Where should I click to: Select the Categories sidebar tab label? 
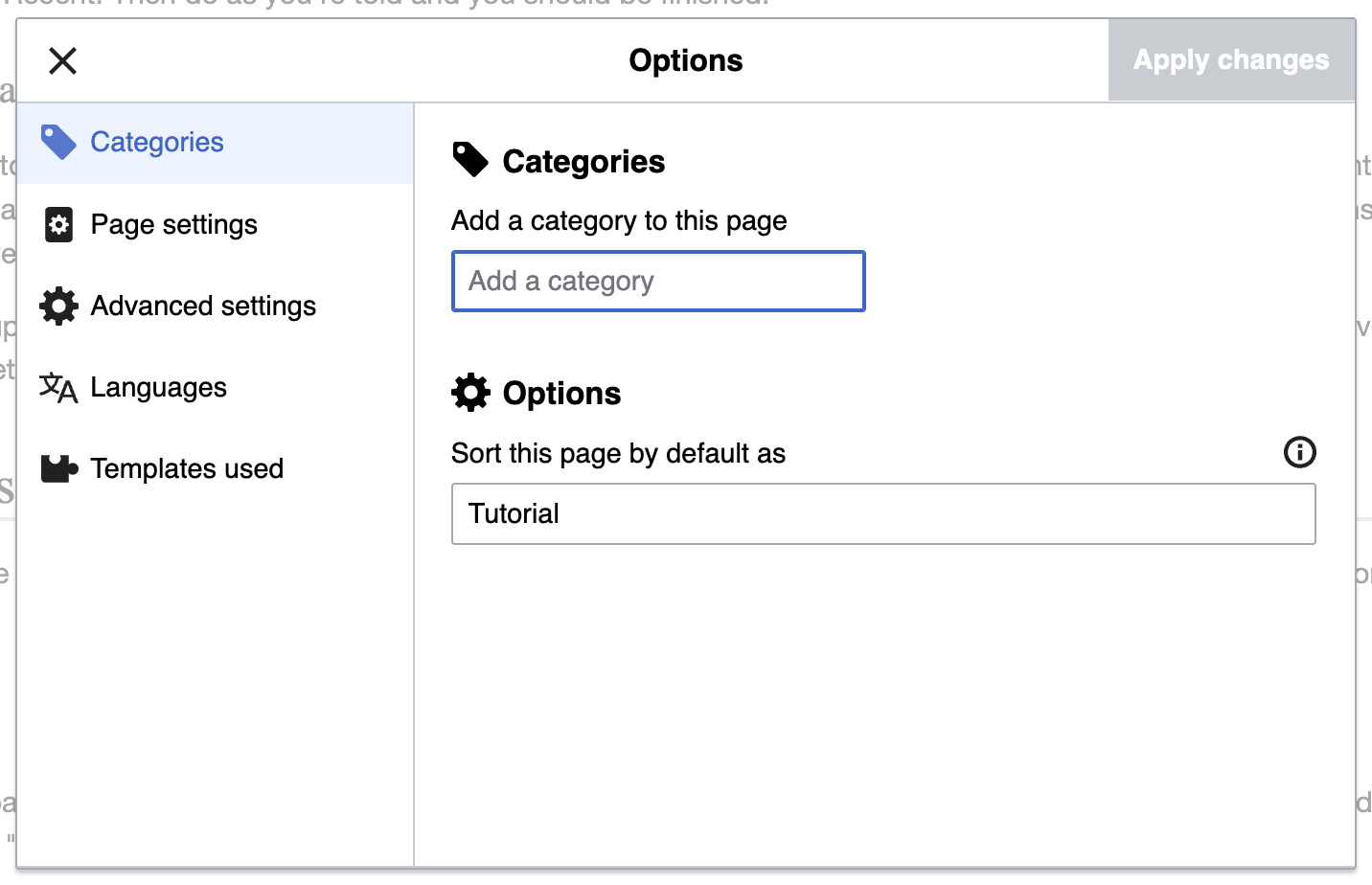pos(157,143)
